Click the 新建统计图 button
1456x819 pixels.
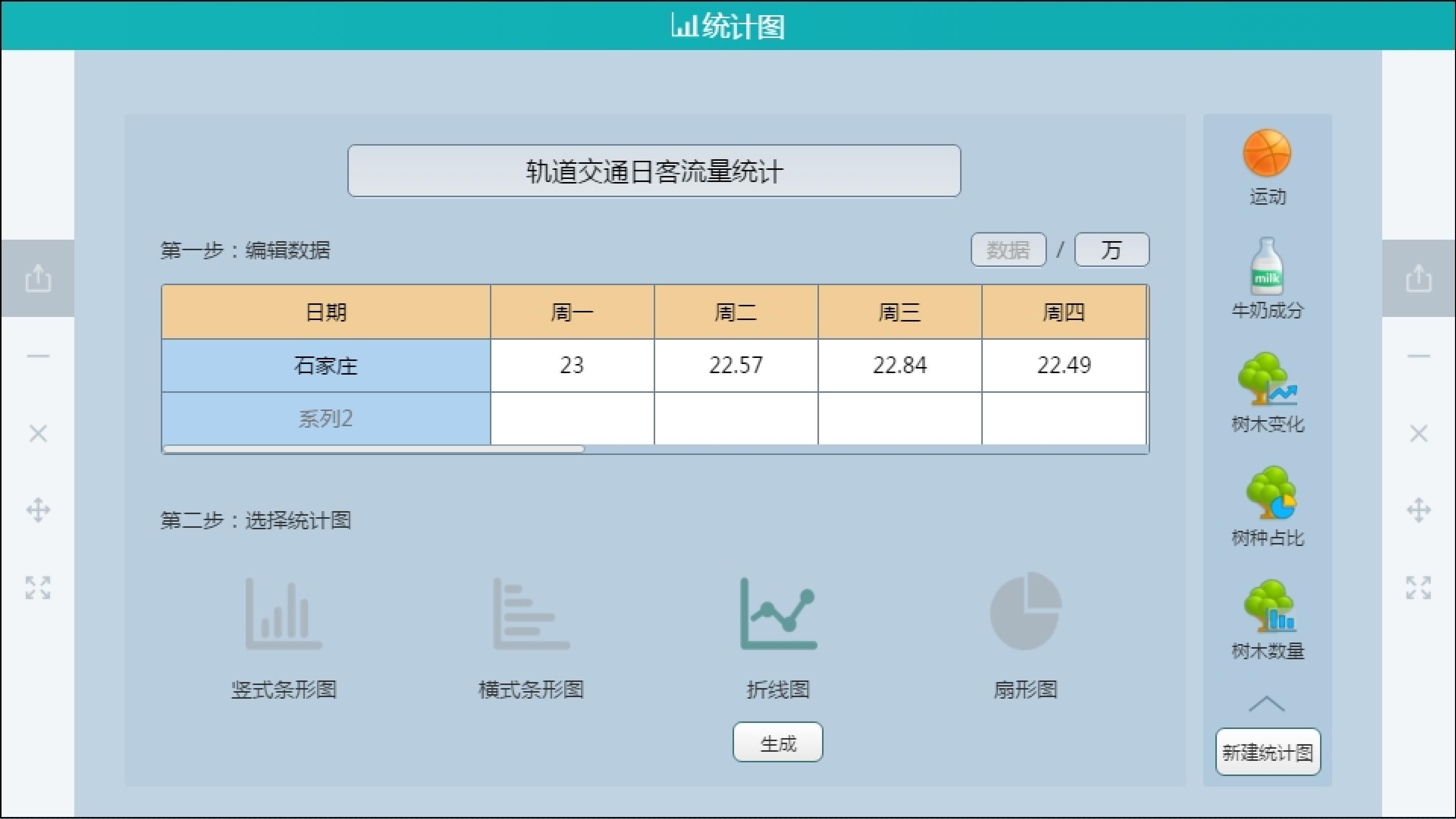tap(1268, 752)
